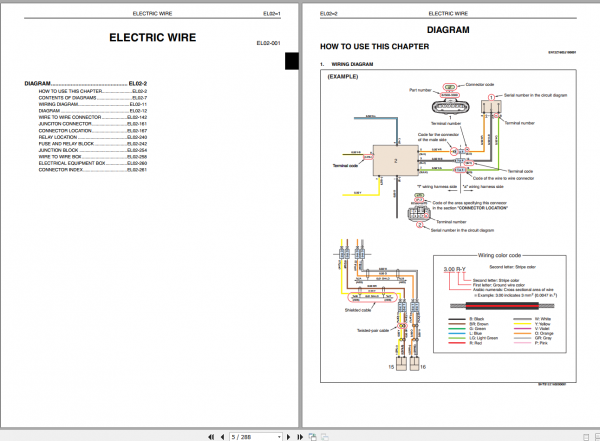Click the Wiring color code title
600x441 pixels.
pyautogui.click(x=499, y=255)
